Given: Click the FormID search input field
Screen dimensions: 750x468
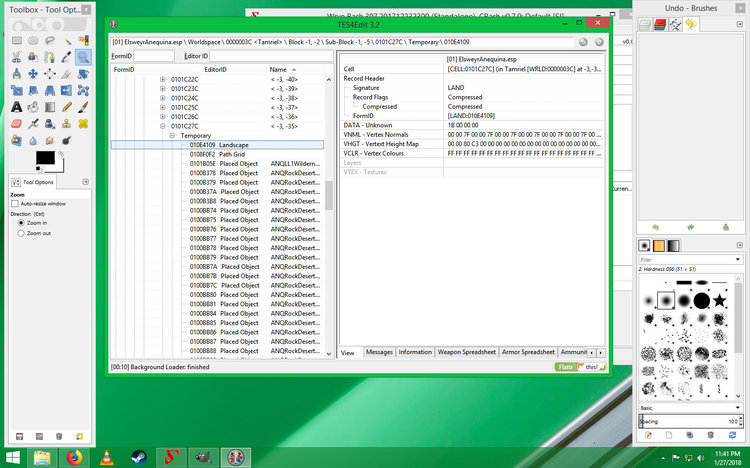Looking at the screenshot, I should tap(154, 56).
